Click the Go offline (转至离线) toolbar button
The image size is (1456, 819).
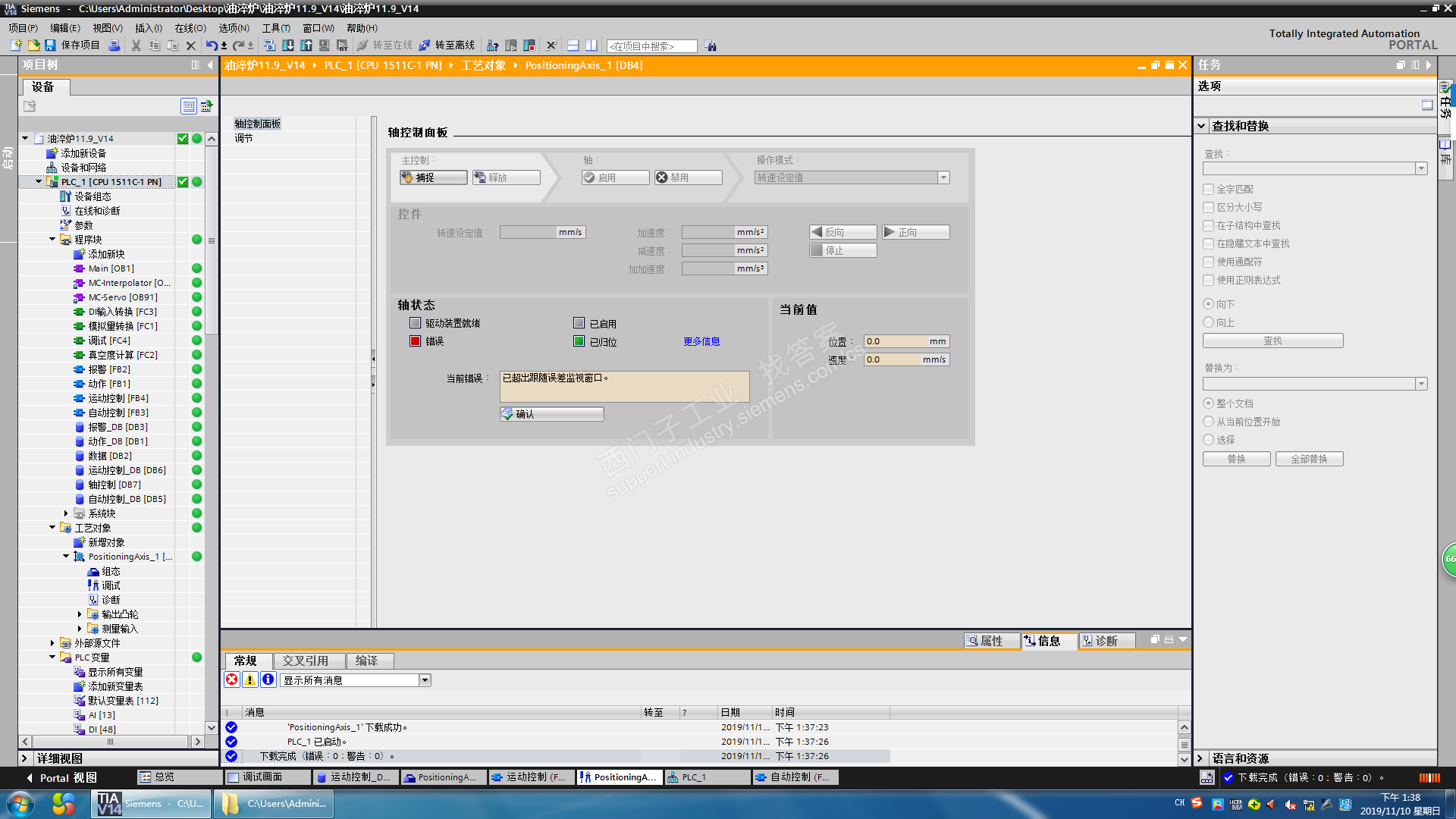(447, 45)
